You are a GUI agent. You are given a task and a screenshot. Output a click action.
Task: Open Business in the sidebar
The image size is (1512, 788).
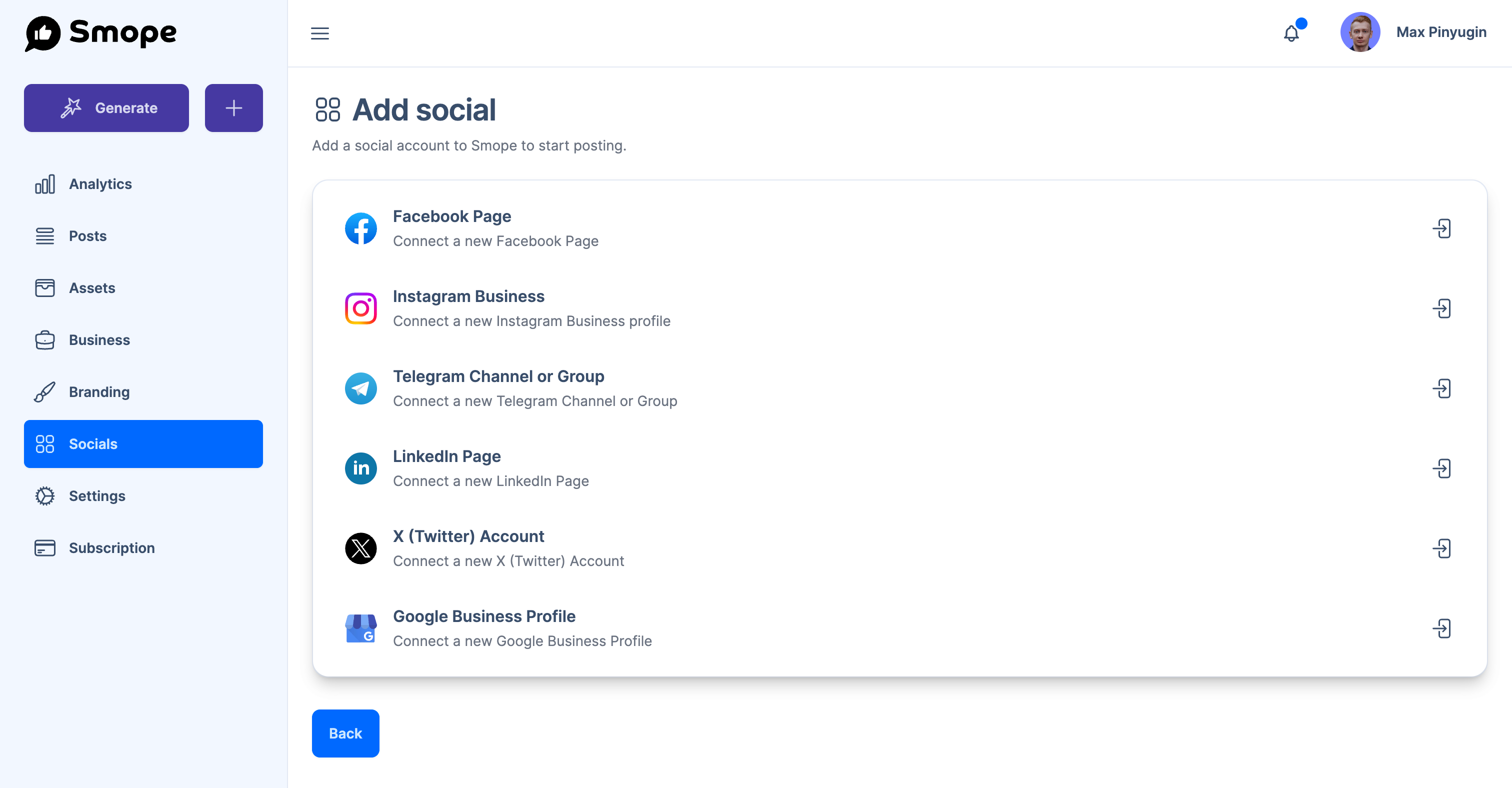(x=143, y=340)
